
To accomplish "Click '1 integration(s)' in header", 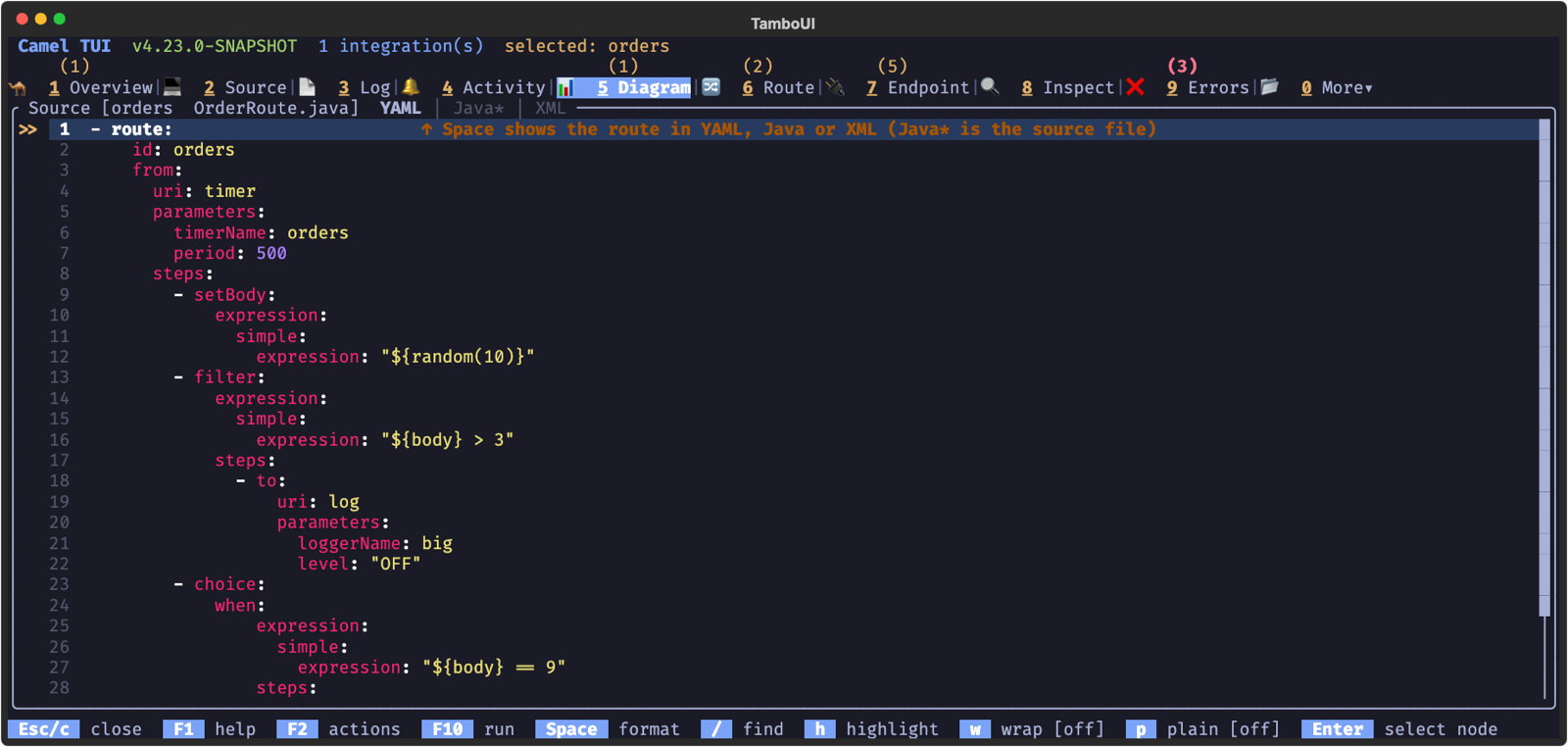I will [401, 46].
